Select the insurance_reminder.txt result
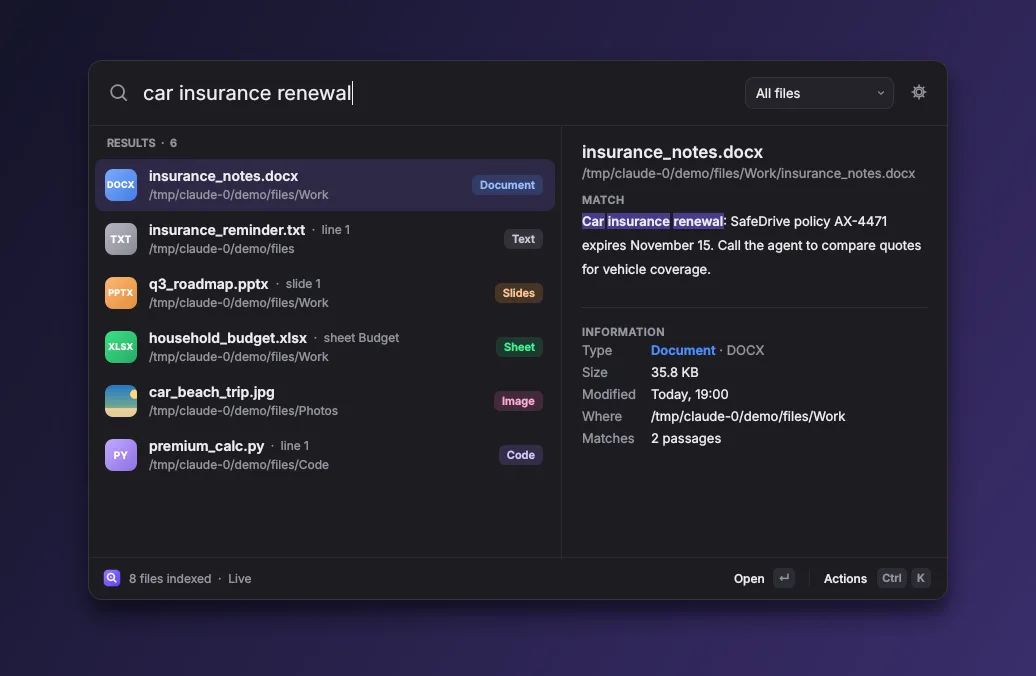 coord(325,239)
